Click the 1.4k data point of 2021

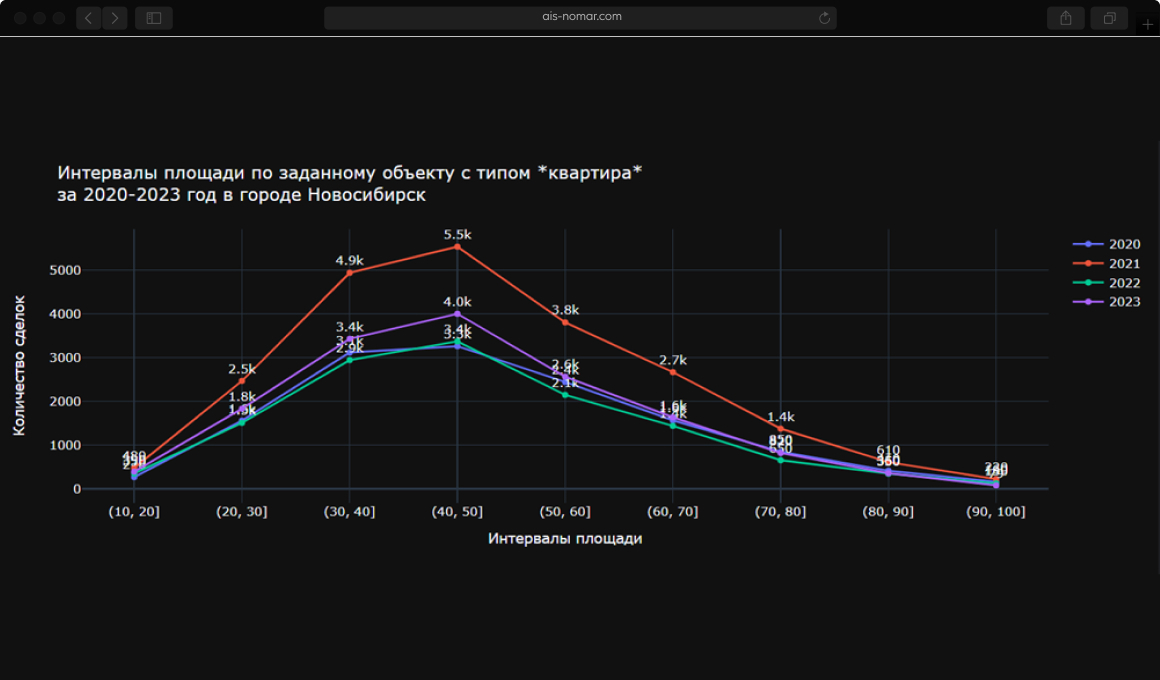pos(780,429)
